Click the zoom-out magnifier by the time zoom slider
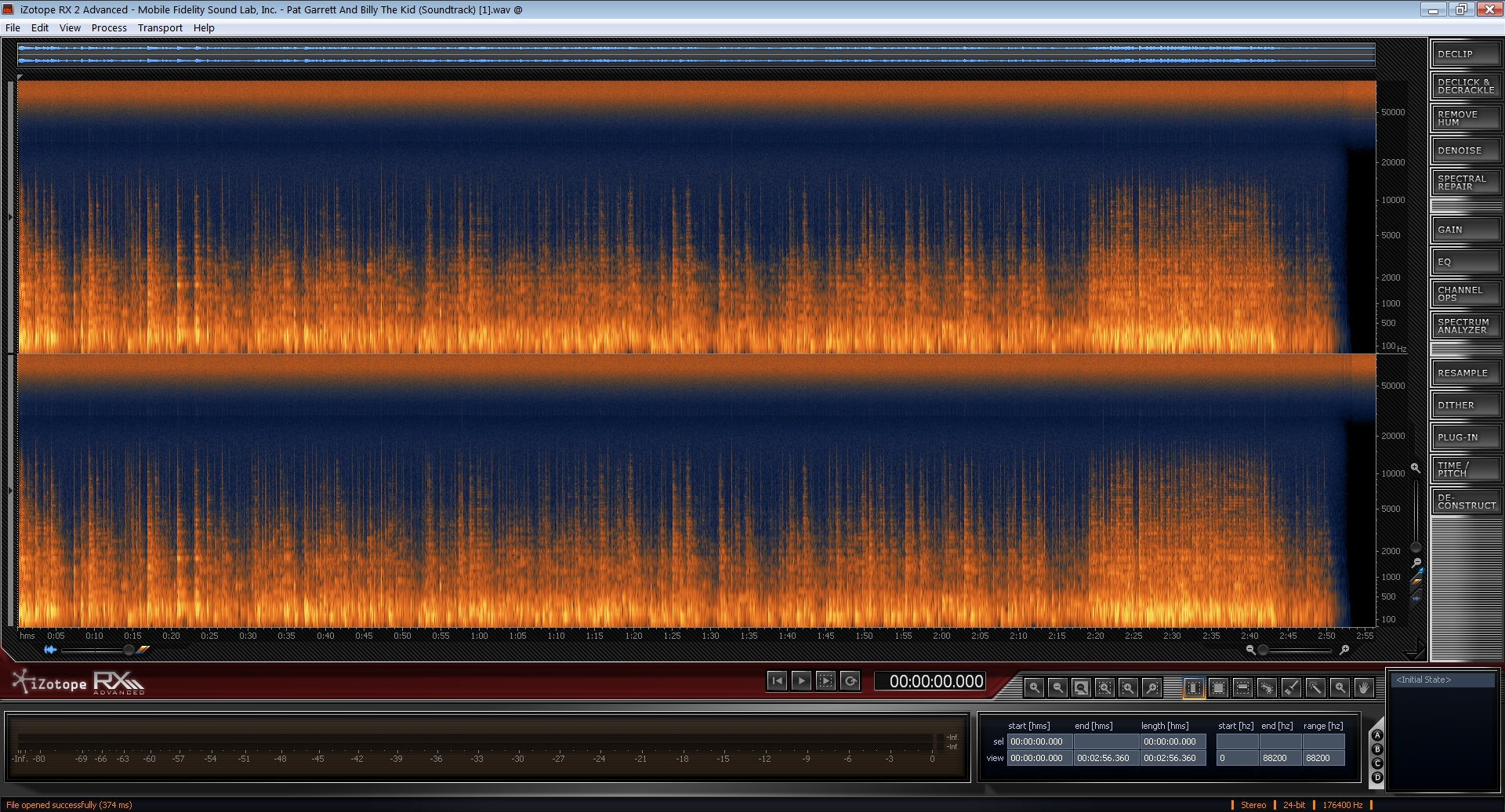1505x812 pixels. pyautogui.click(x=1250, y=650)
